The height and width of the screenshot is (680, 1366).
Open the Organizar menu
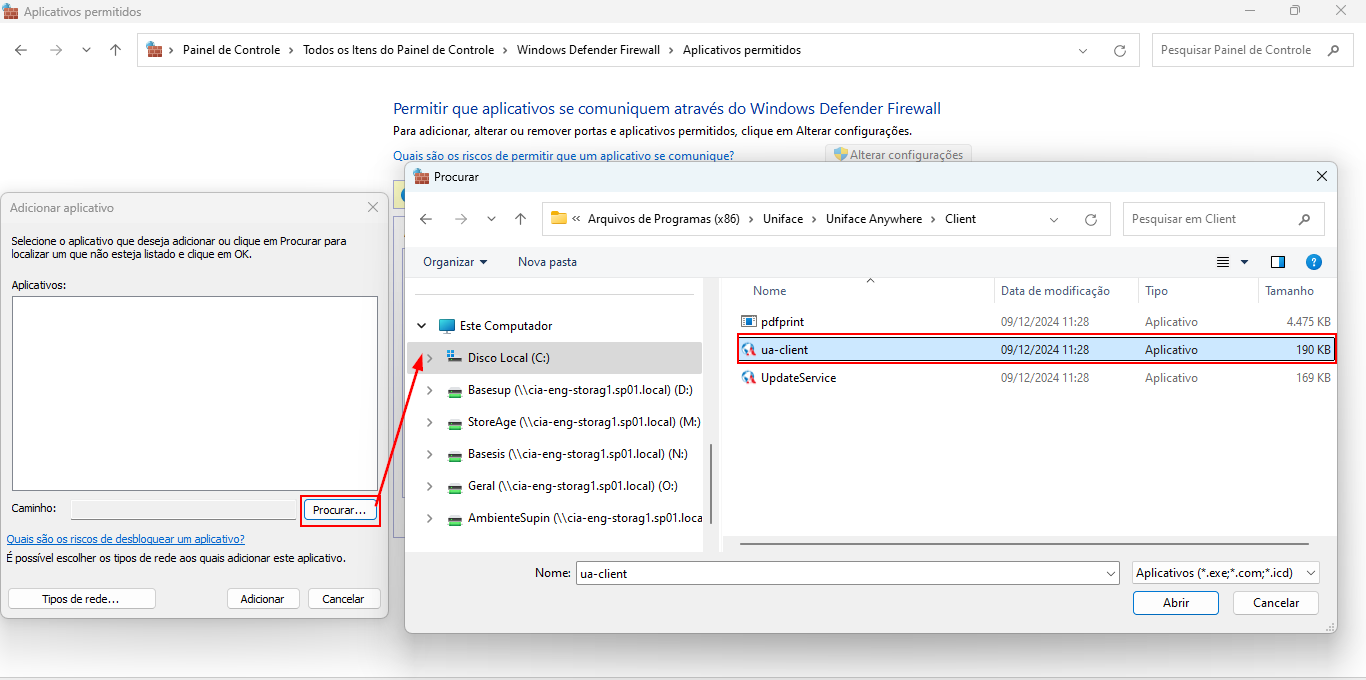click(455, 262)
